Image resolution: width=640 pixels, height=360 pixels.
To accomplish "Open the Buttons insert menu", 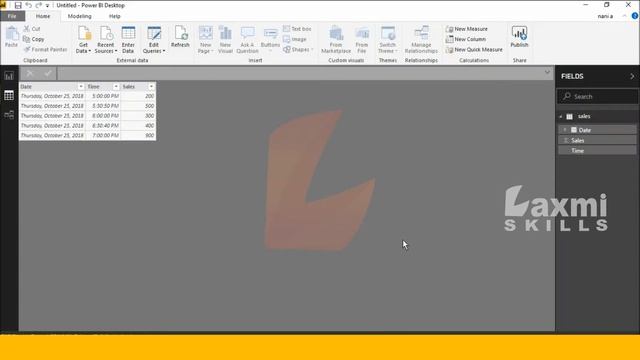I will [270, 40].
